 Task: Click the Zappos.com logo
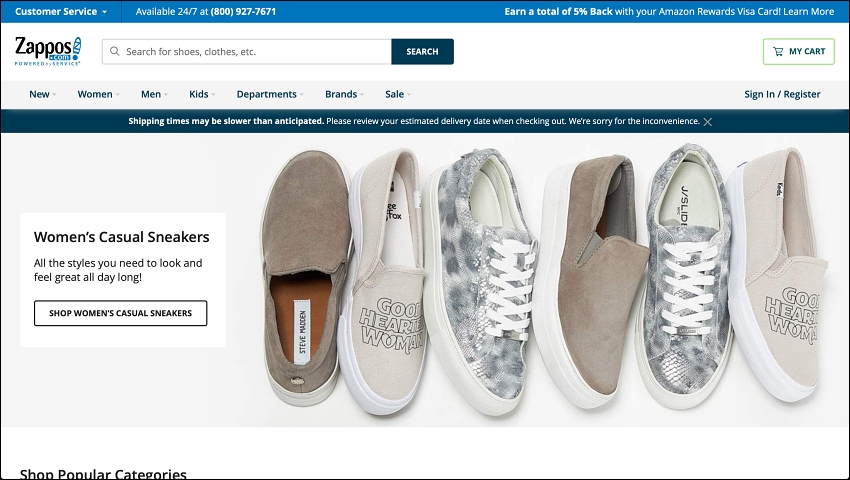point(48,52)
